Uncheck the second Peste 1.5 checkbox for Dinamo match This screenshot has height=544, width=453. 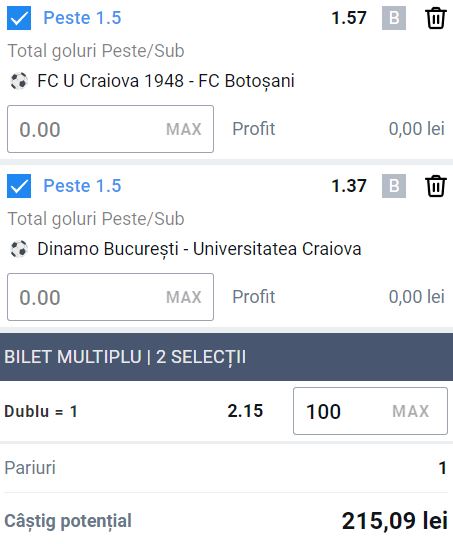tap(19, 186)
